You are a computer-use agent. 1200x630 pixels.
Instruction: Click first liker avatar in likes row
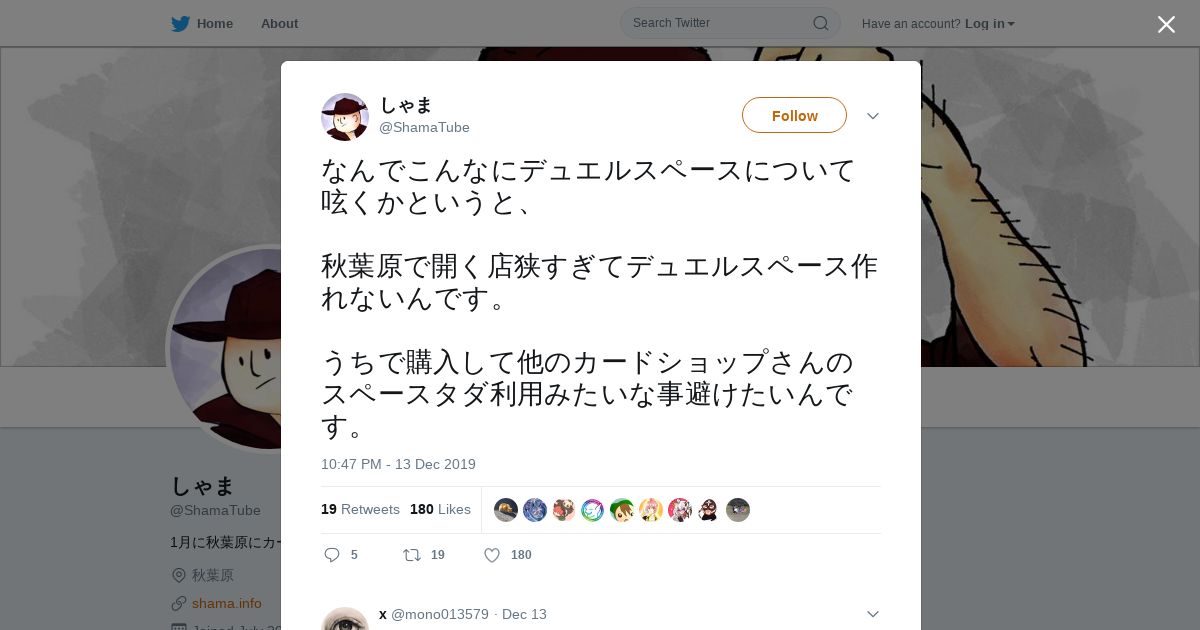[506, 510]
